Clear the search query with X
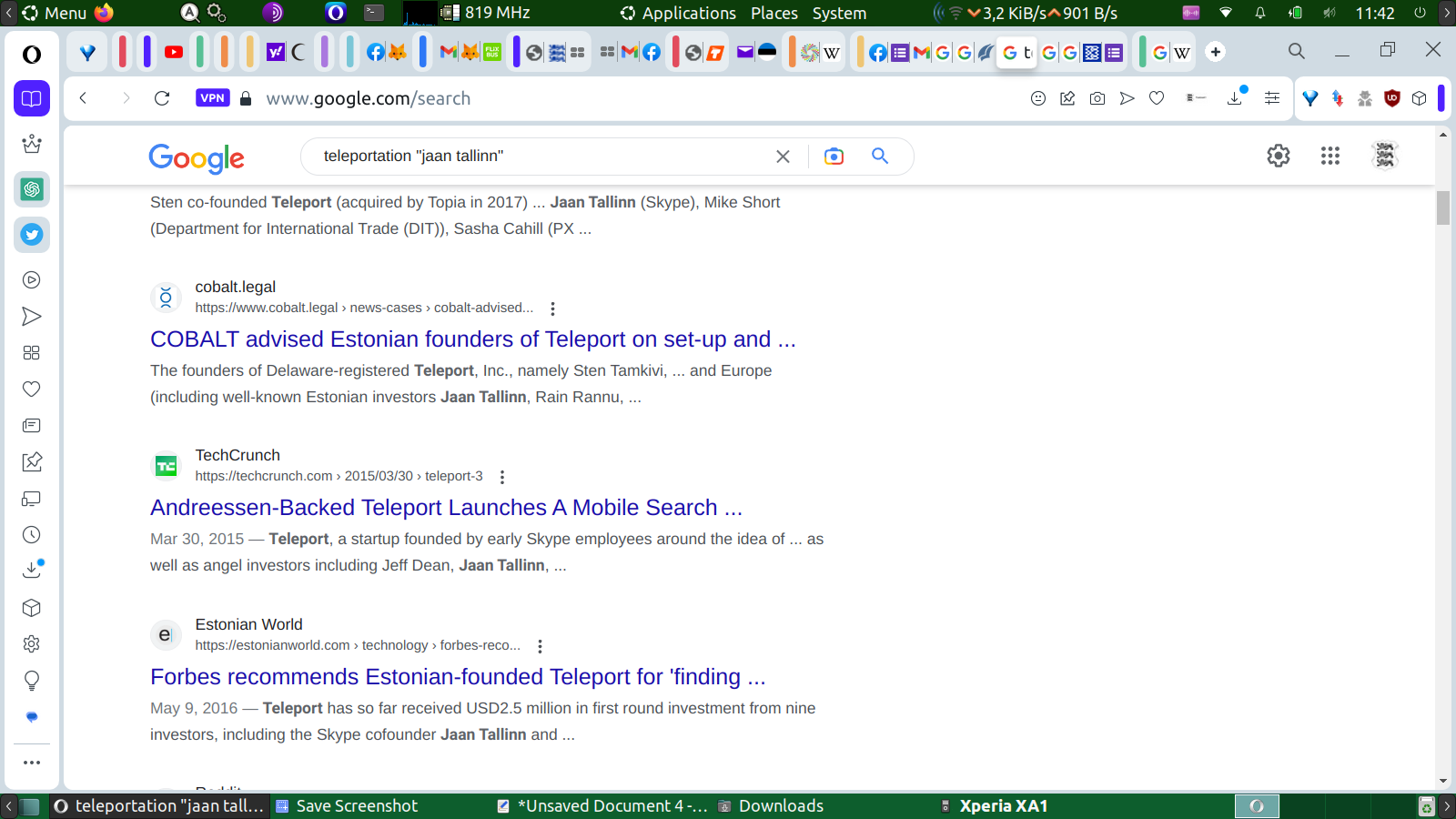 (x=783, y=157)
